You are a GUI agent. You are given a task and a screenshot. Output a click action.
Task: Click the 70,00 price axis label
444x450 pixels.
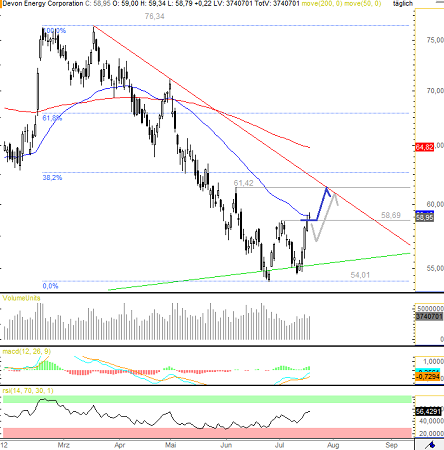[x=435, y=91]
